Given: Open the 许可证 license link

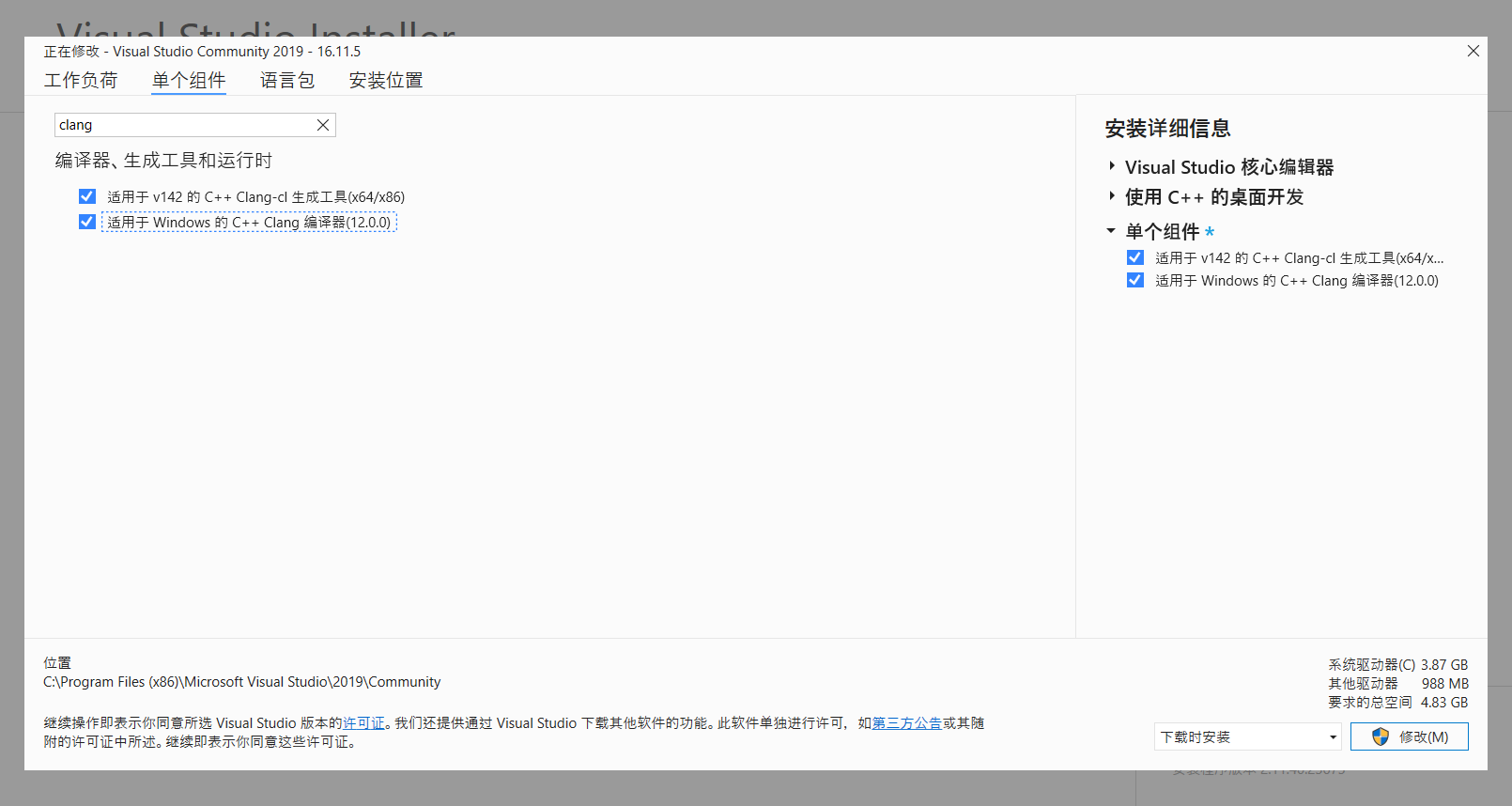Looking at the screenshot, I should point(363,723).
